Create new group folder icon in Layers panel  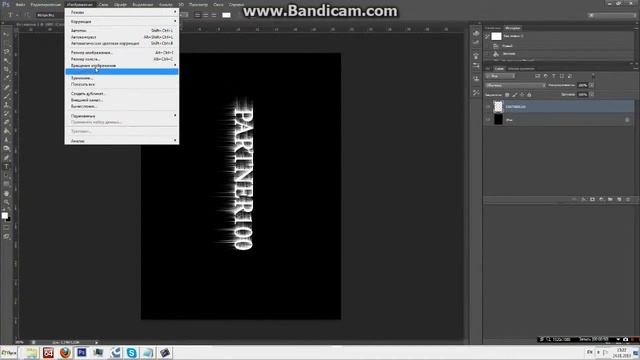610,199
